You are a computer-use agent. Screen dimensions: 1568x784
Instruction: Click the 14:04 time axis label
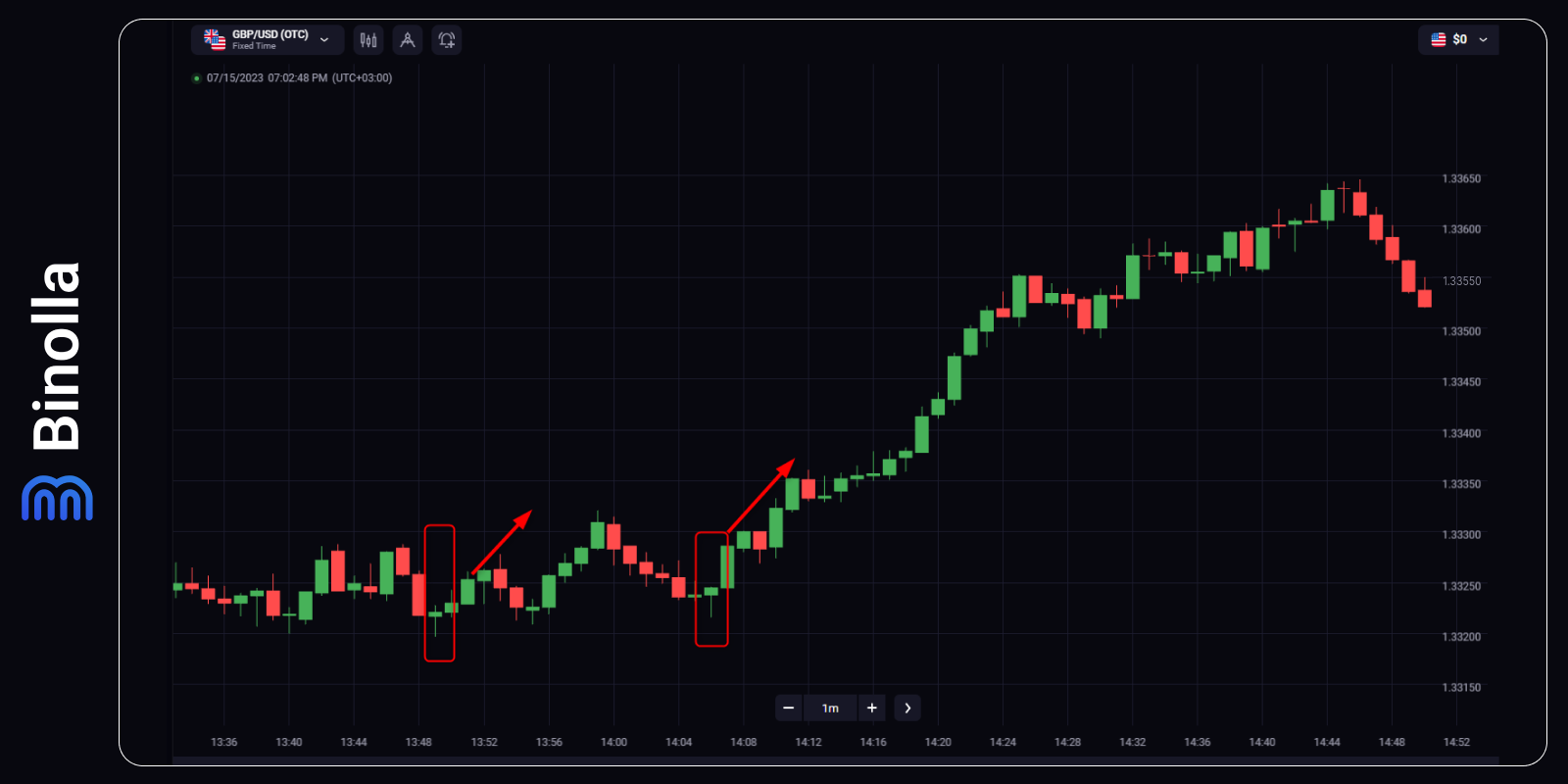click(678, 742)
